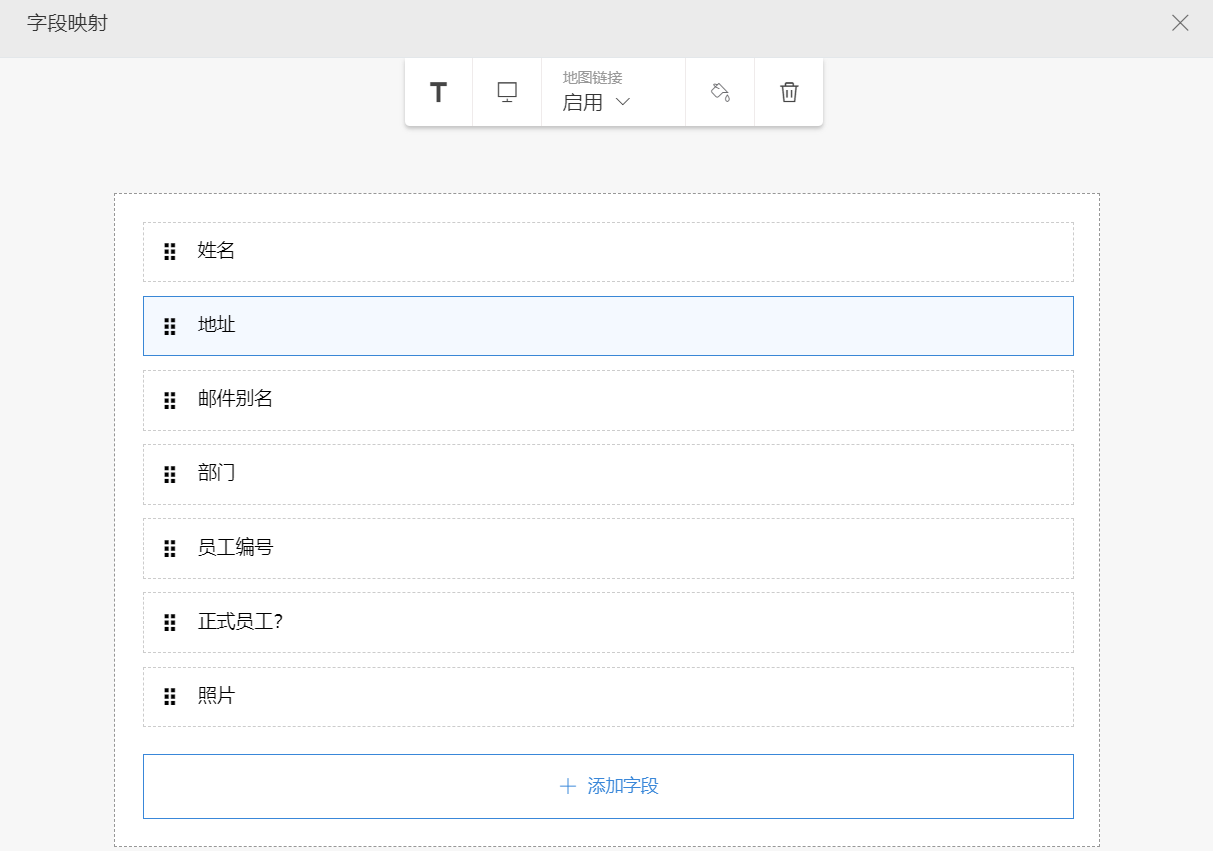Click drag handle icon beside 邮件别名
Viewport: 1213px width, 851px height.
tap(170, 400)
